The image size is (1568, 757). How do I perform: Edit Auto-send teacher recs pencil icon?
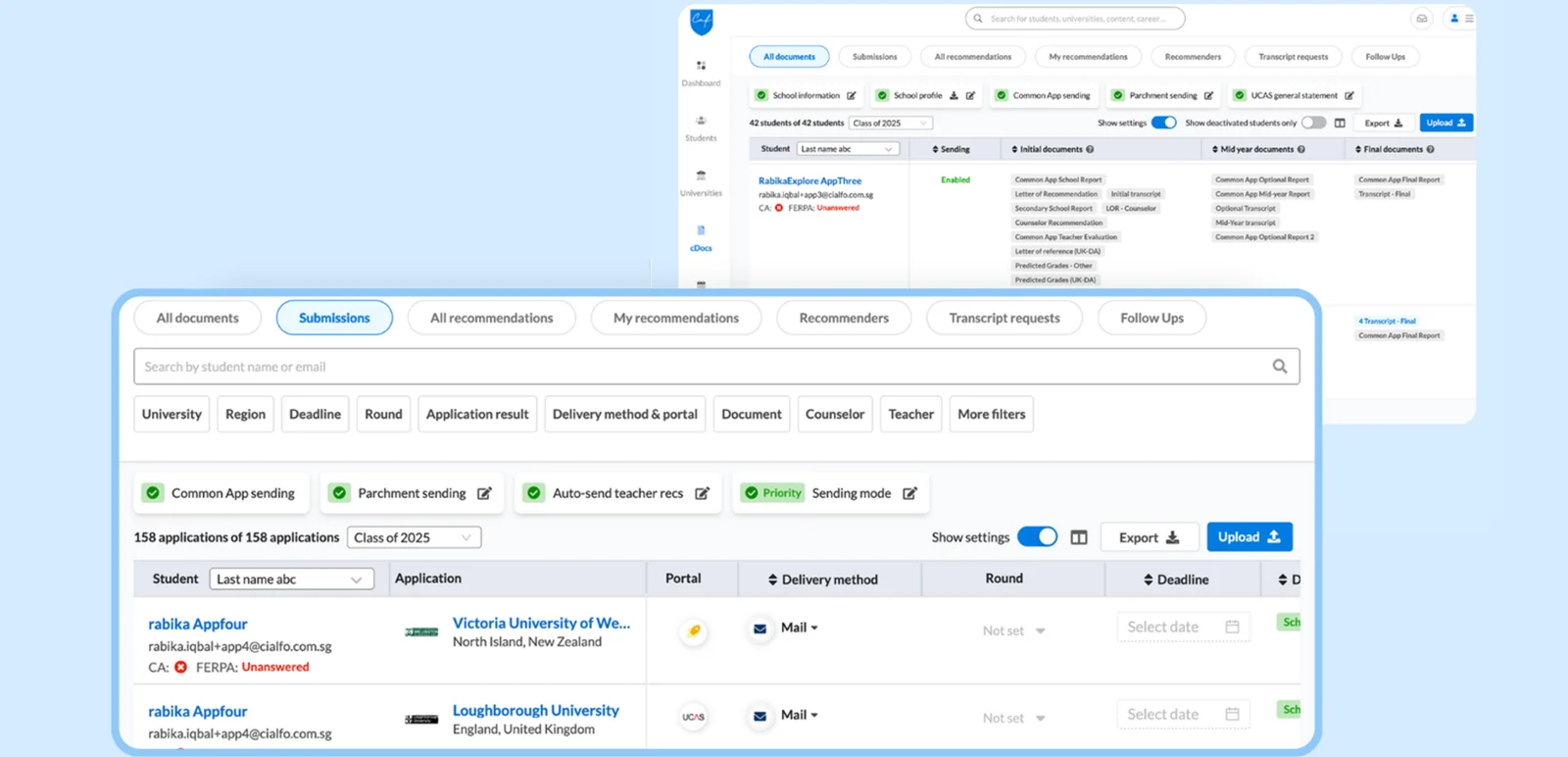pos(702,493)
